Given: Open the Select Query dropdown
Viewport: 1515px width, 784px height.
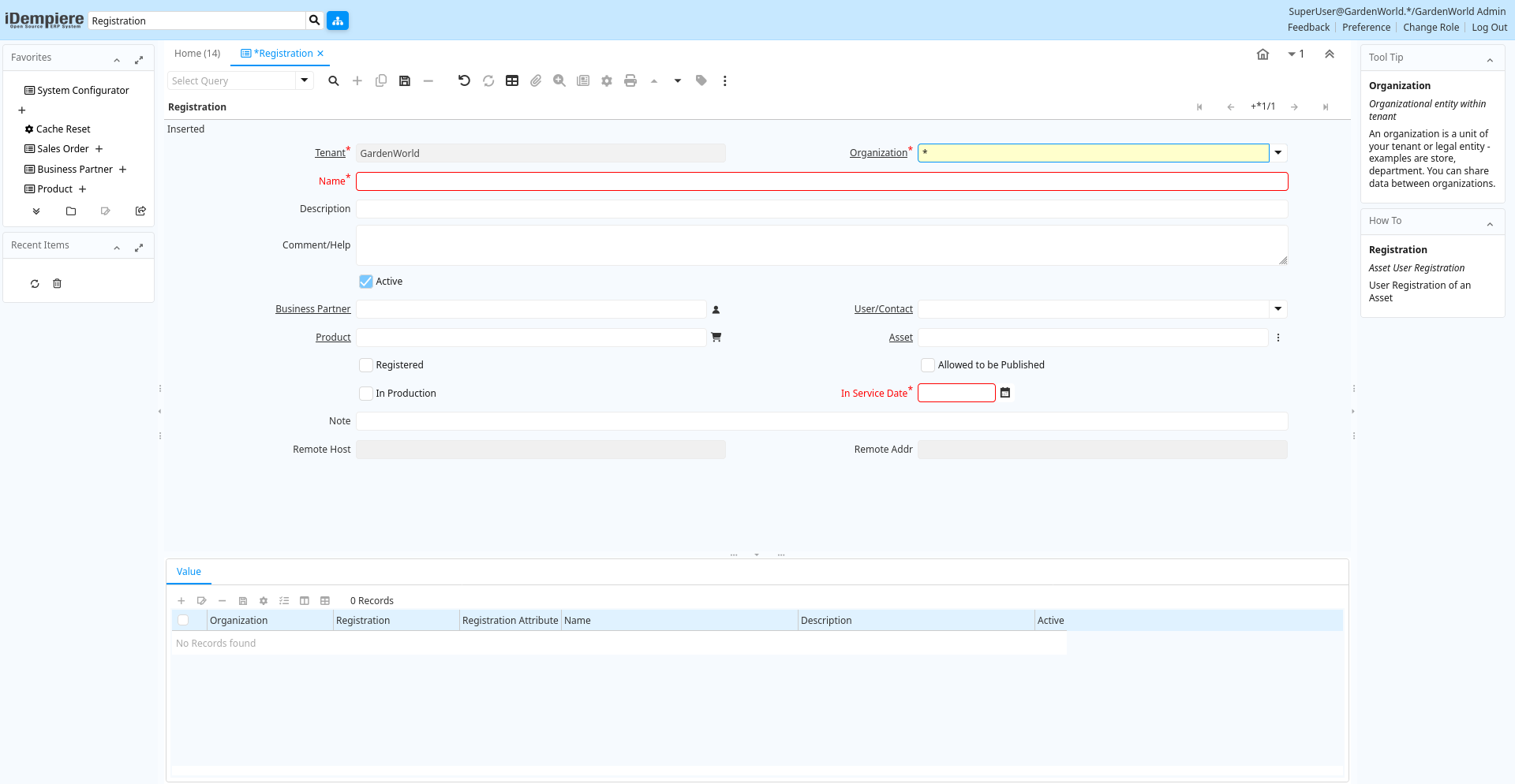Looking at the screenshot, I should [x=305, y=80].
